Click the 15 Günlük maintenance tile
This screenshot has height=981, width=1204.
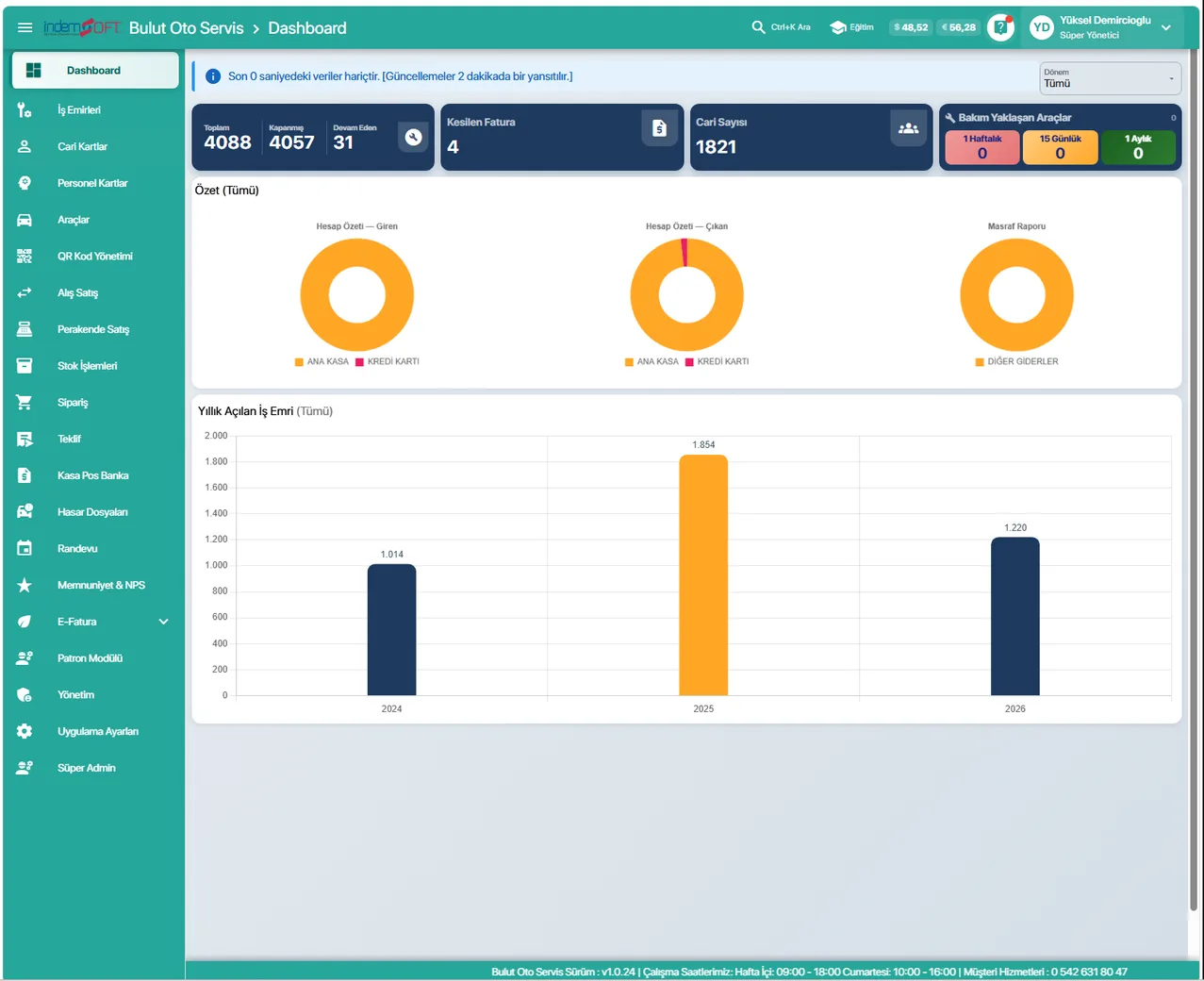click(x=1061, y=147)
